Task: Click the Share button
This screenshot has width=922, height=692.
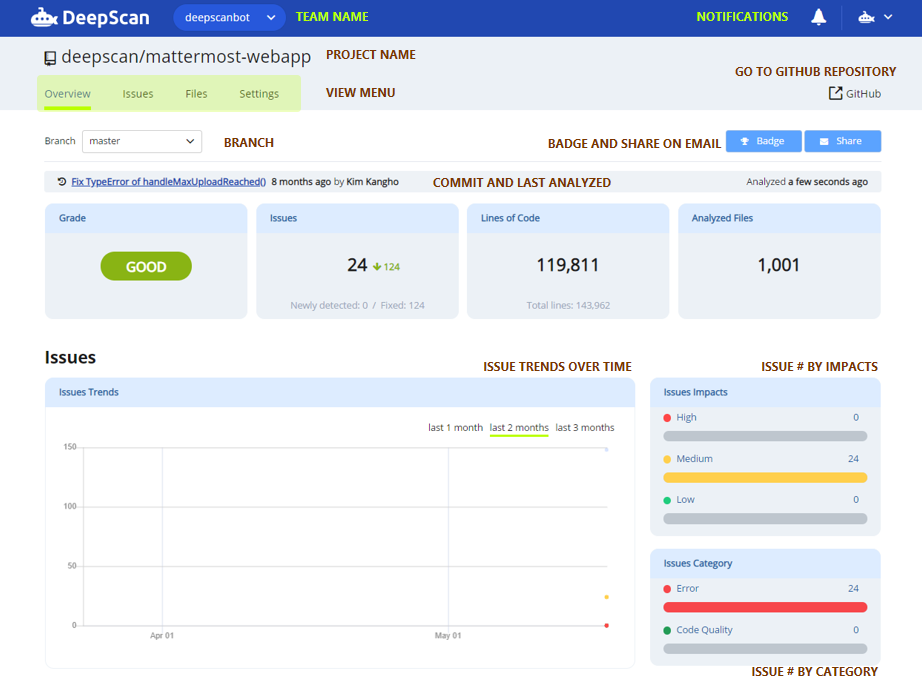Action: tap(843, 141)
